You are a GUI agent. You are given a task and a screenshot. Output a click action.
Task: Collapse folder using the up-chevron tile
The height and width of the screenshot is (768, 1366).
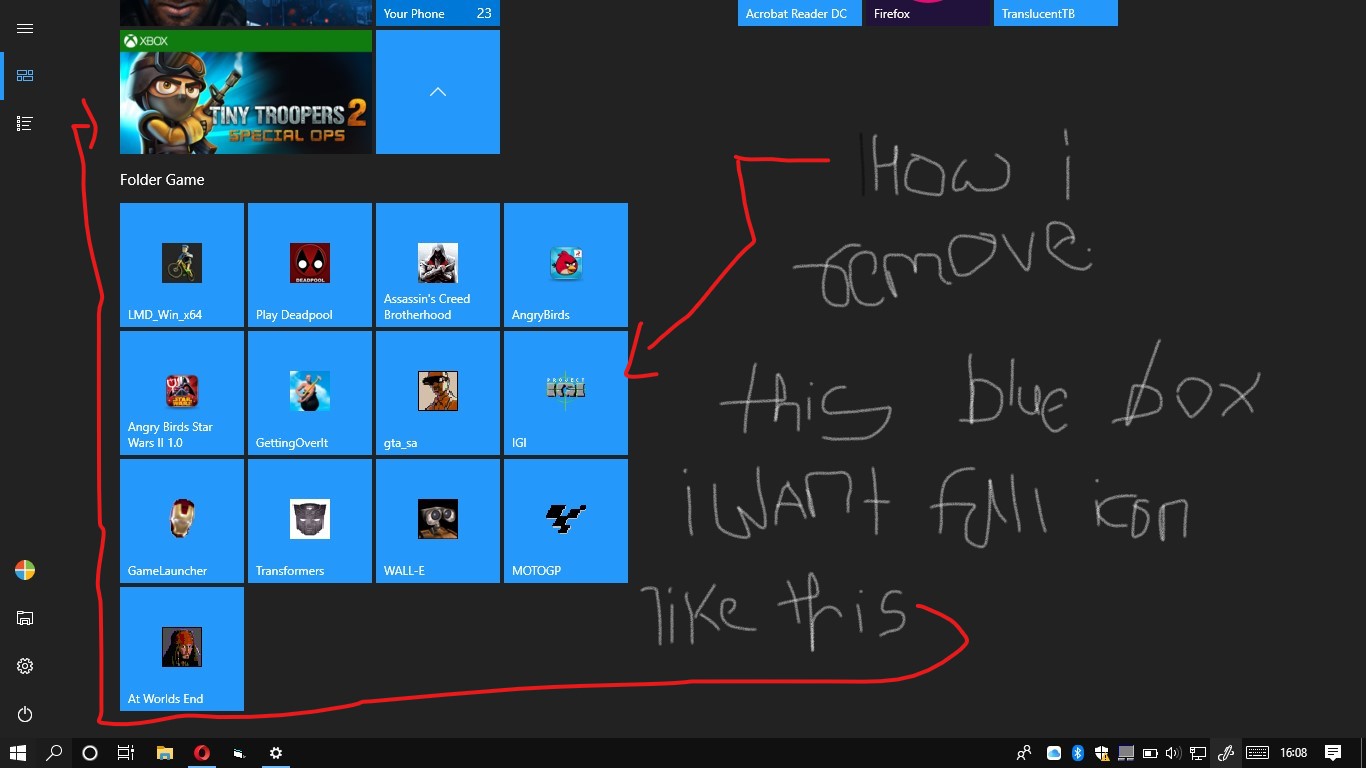438,92
